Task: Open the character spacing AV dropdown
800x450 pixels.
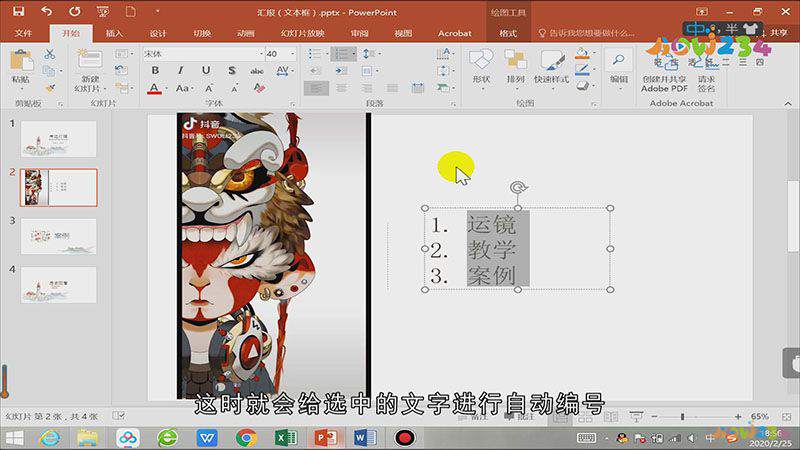Action: (284, 70)
